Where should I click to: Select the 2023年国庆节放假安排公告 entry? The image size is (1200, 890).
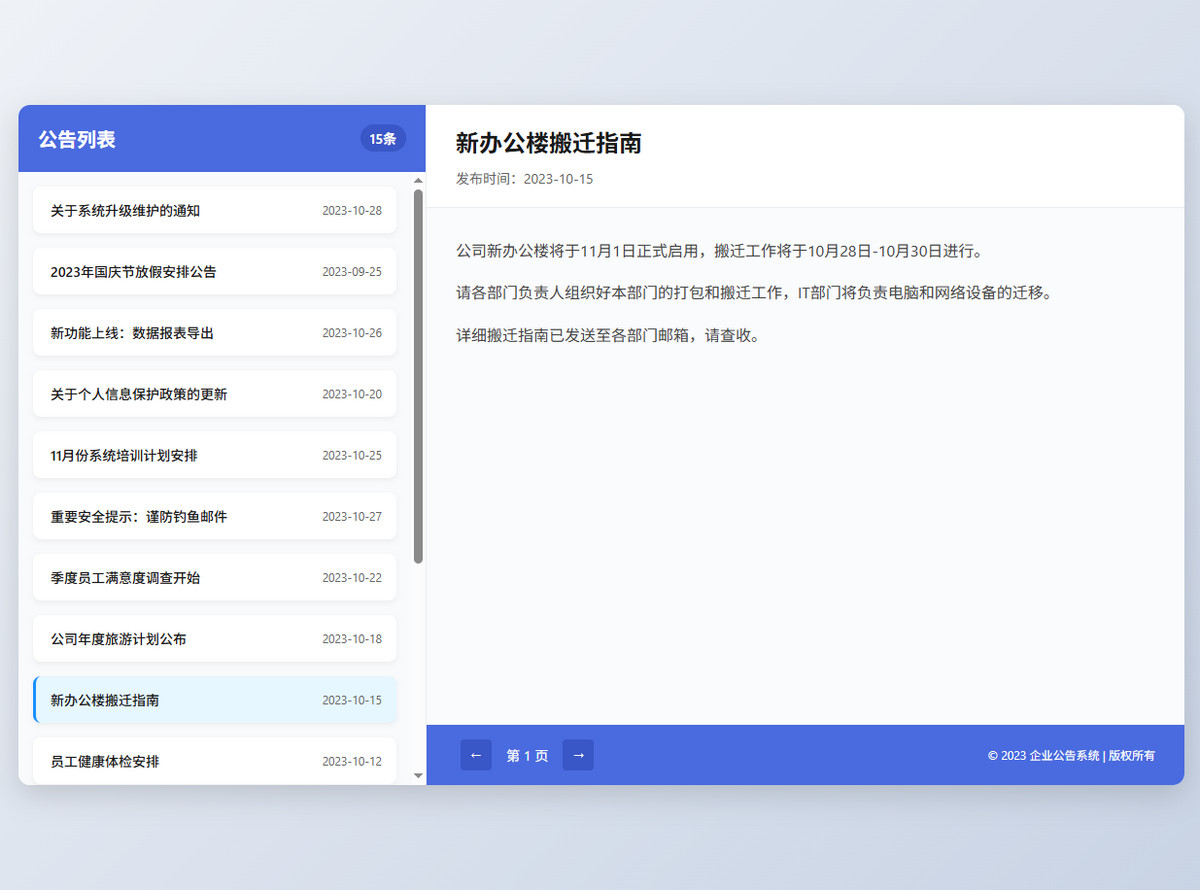coord(214,271)
